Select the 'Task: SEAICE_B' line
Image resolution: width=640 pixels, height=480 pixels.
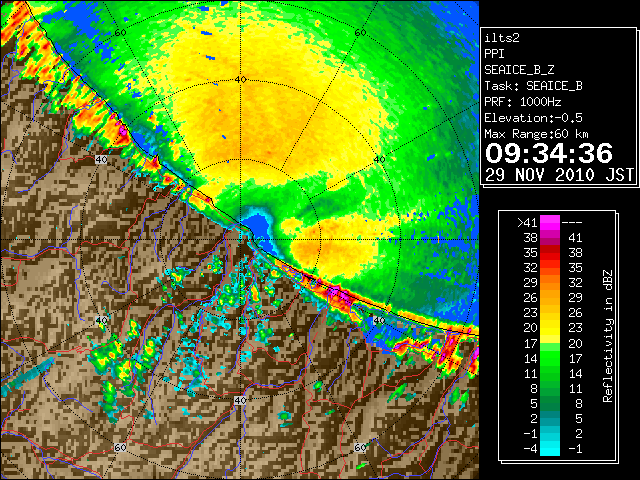coord(533,86)
